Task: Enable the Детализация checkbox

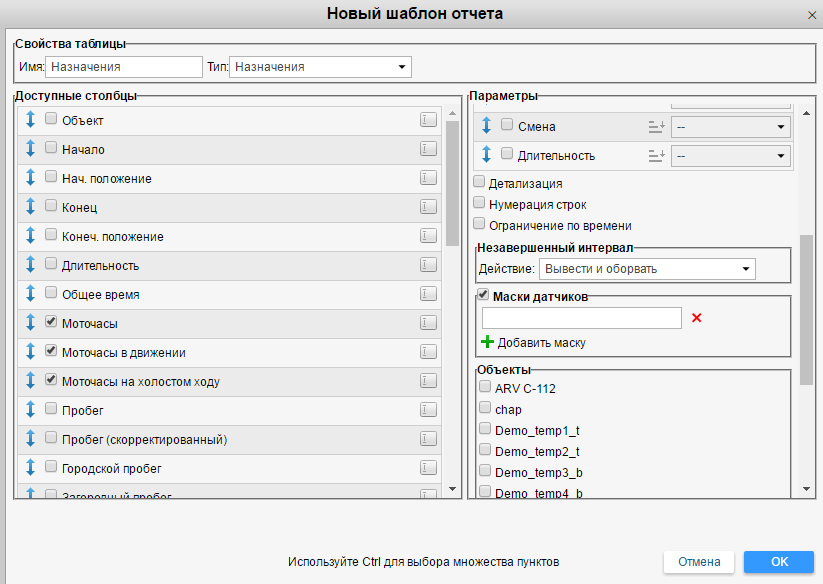Action: 480,183
